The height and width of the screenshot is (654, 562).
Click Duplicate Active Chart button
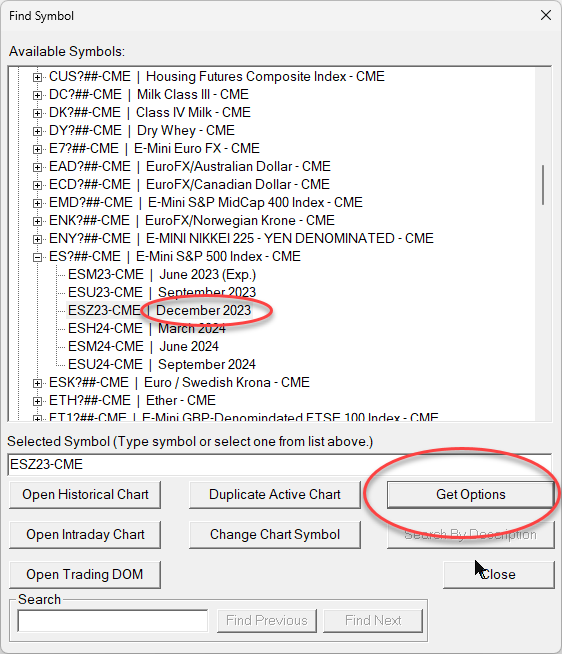pos(275,495)
